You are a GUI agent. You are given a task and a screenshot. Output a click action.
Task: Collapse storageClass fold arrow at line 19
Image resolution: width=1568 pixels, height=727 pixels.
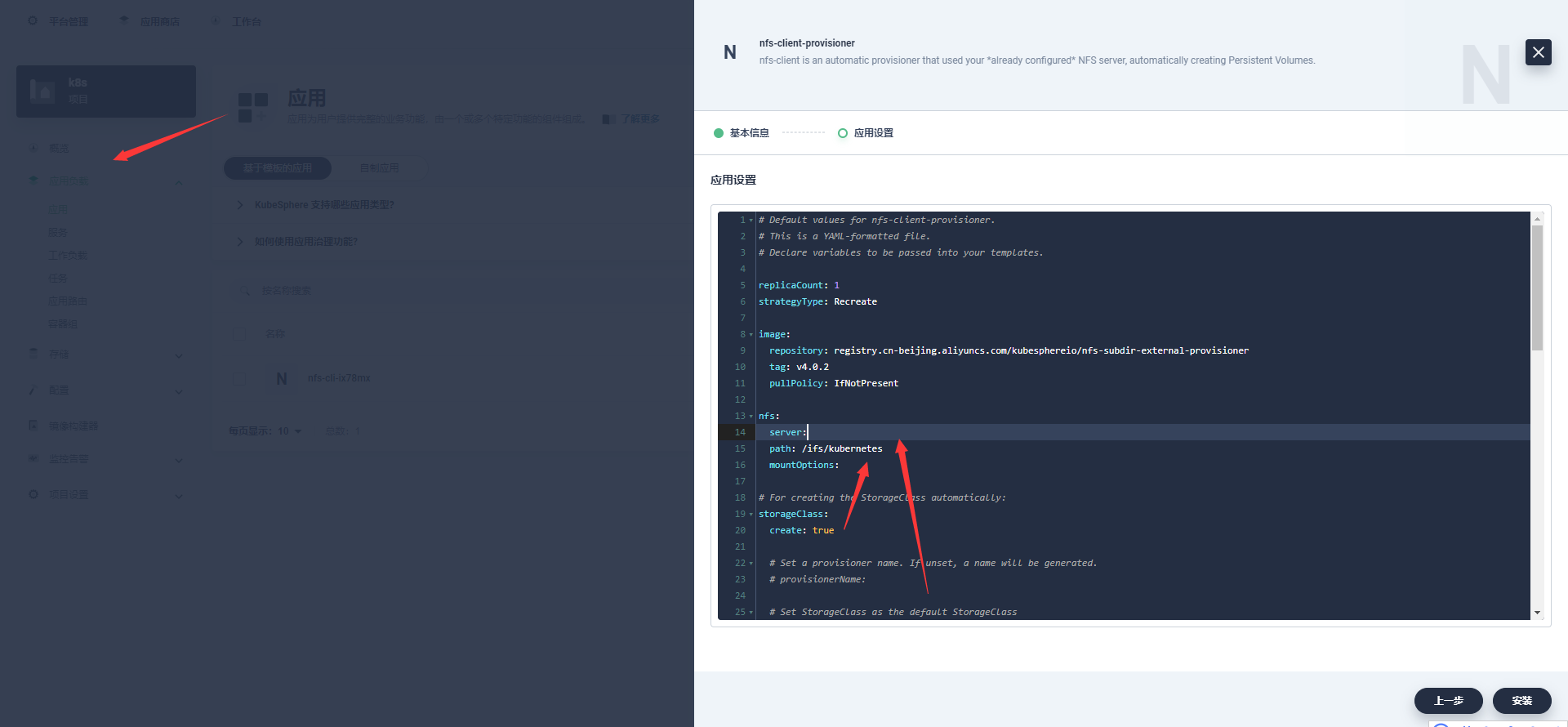pyautogui.click(x=751, y=515)
